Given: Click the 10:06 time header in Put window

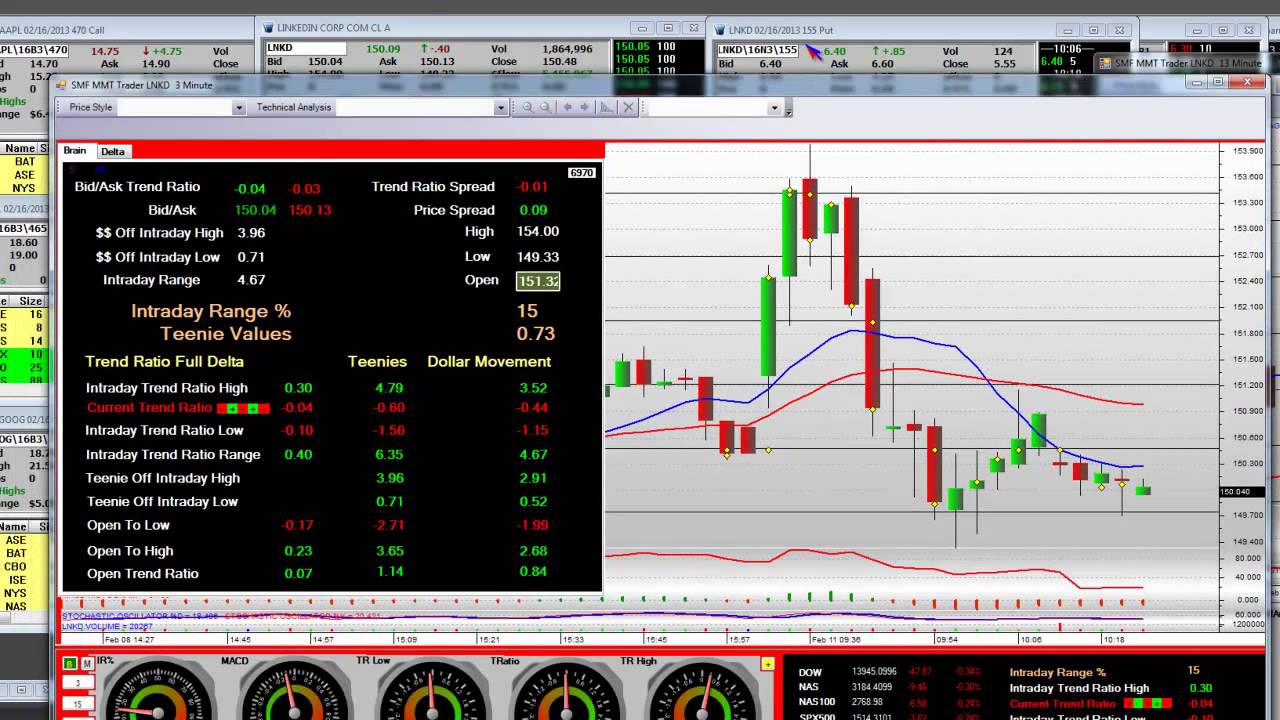Looking at the screenshot, I should pos(1066,48).
